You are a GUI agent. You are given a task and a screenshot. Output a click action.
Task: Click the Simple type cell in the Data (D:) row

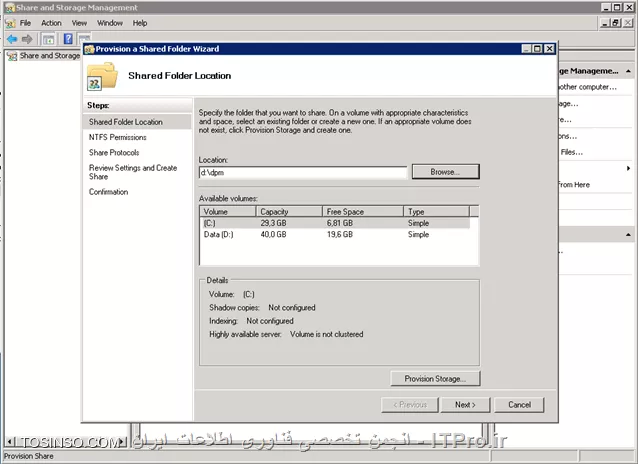(x=418, y=234)
